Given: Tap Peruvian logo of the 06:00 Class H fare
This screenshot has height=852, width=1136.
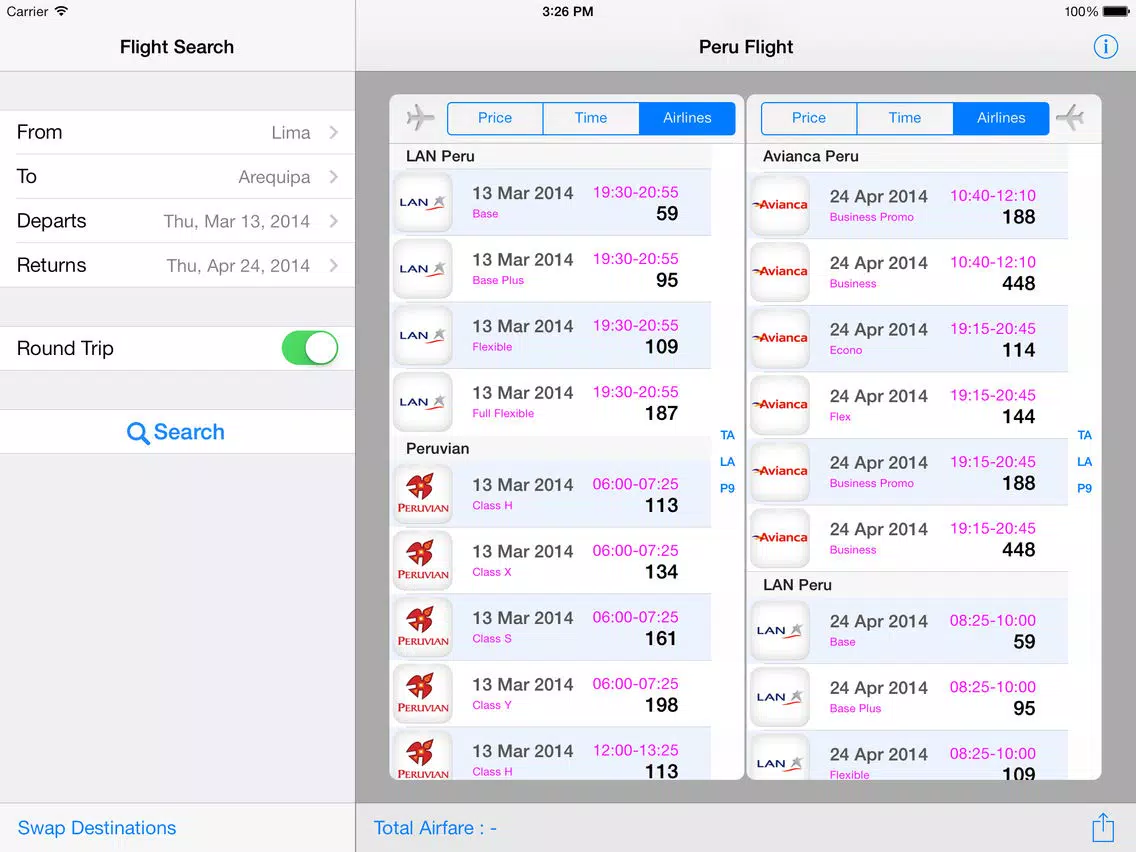Looking at the screenshot, I should pos(422,494).
